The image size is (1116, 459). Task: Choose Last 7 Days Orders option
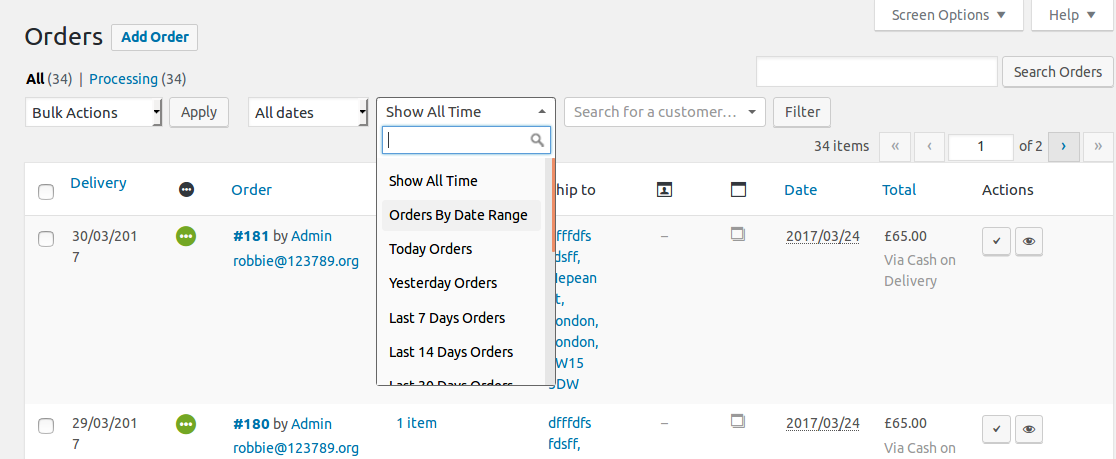pos(447,318)
